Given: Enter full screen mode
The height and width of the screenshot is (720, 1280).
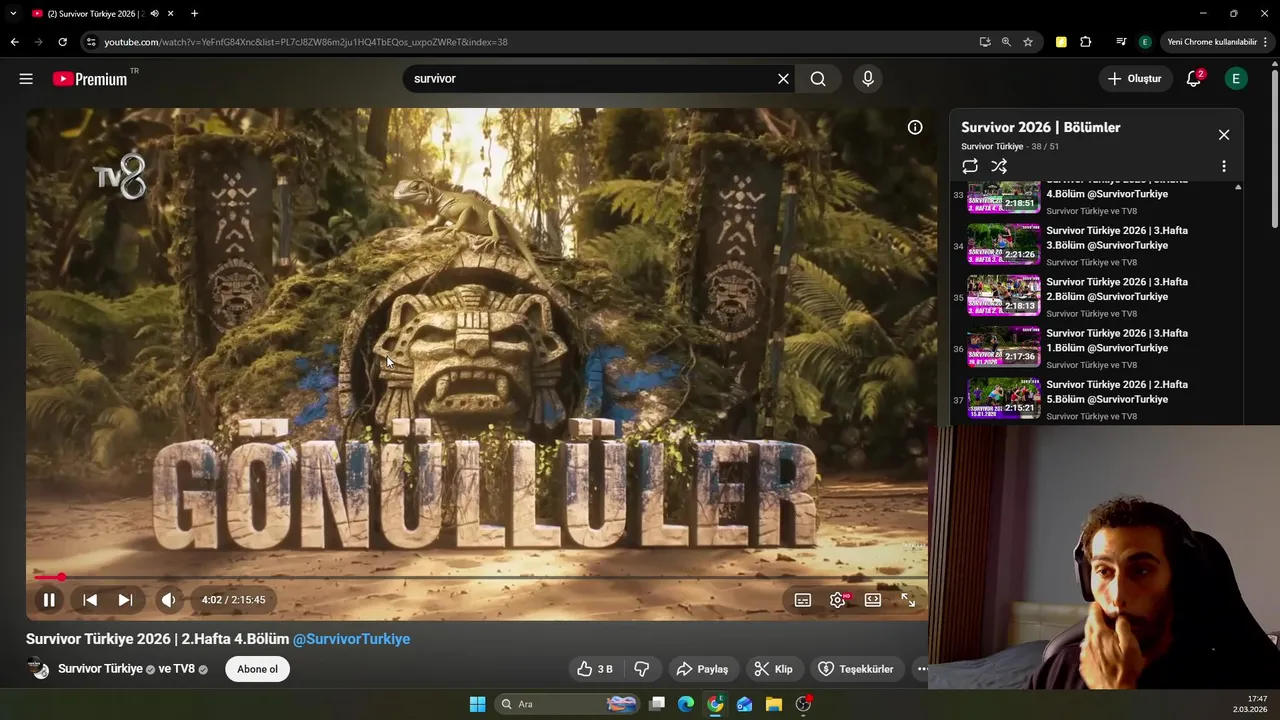Looking at the screenshot, I should [x=908, y=600].
